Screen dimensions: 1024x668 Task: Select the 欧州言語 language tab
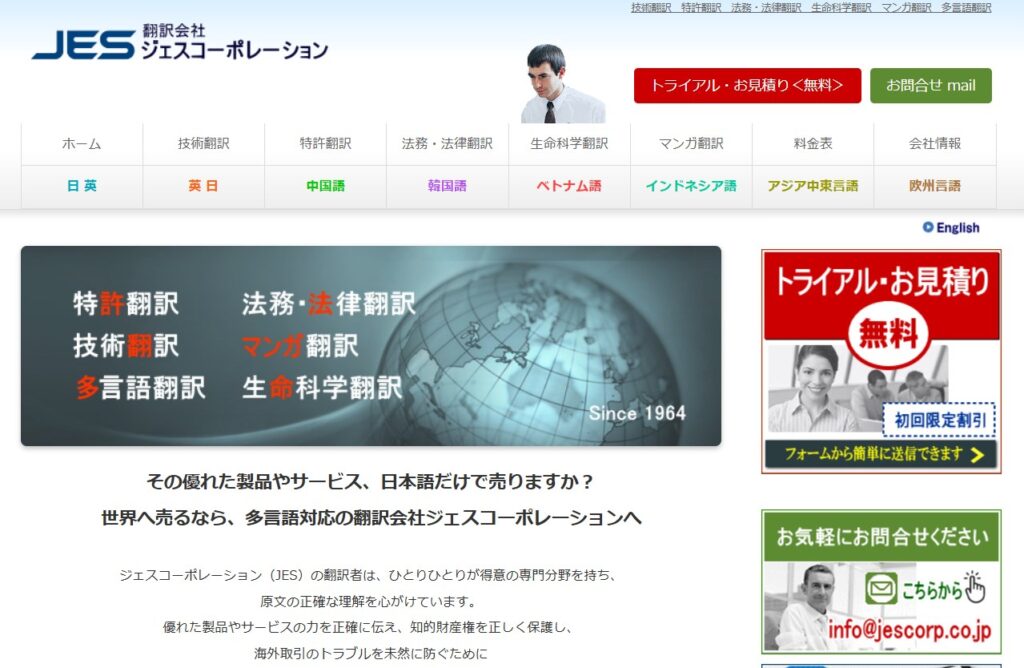tap(935, 186)
